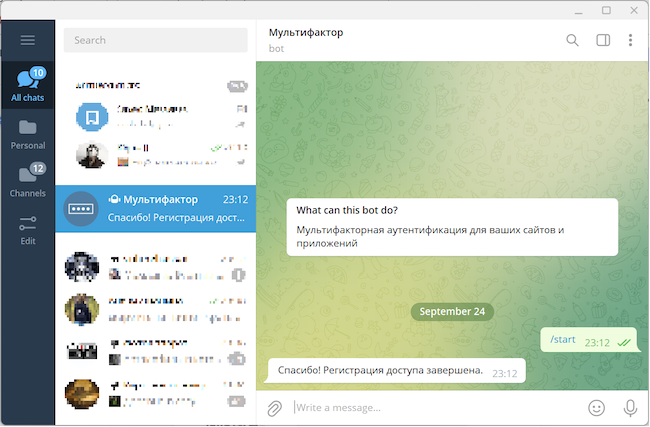Screen dimensions: 650x427
Task: Open the three-dot chat options menu
Action: click(x=630, y=40)
